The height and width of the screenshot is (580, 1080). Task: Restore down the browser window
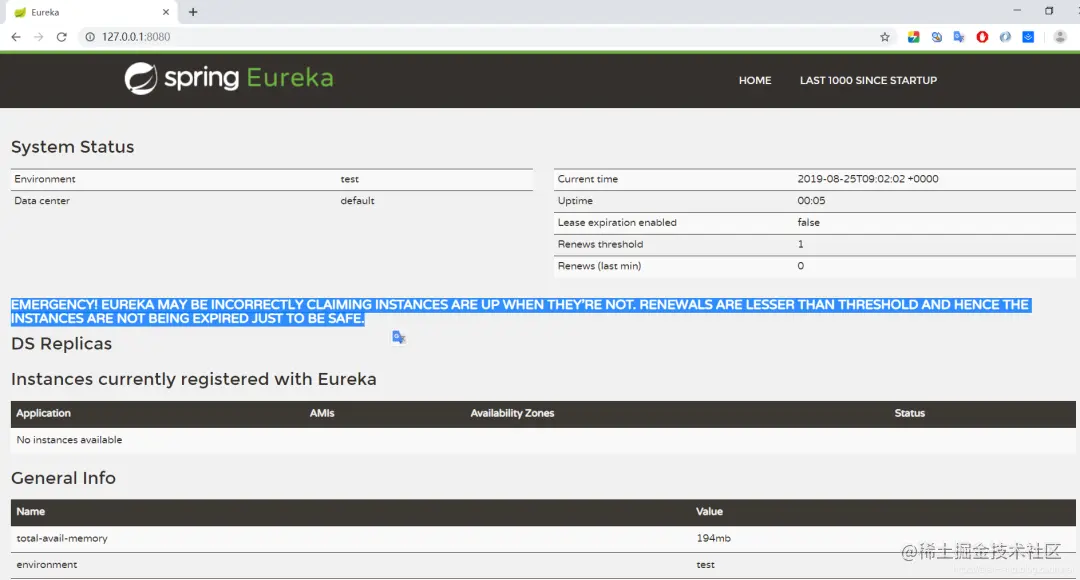coord(1049,11)
